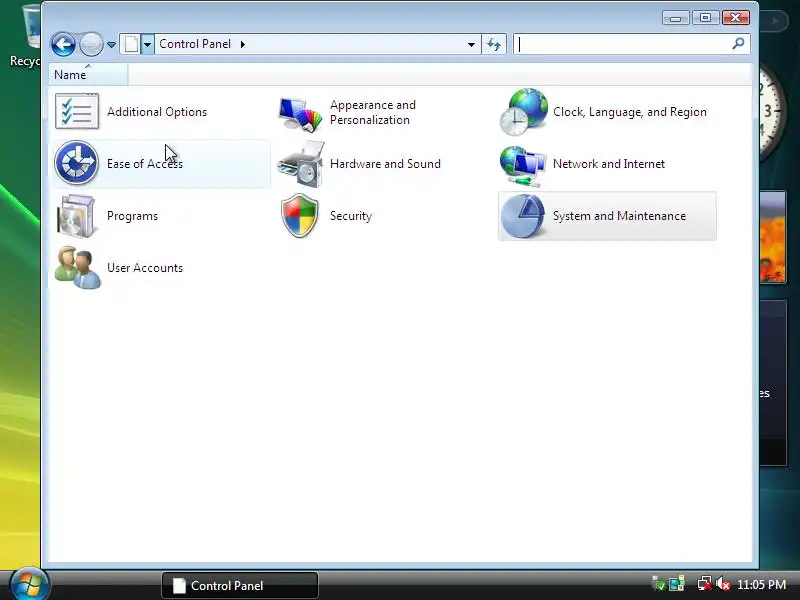Click the disconnected network tray icon
This screenshot has width=800, height=600.
[x=704, y=584]
